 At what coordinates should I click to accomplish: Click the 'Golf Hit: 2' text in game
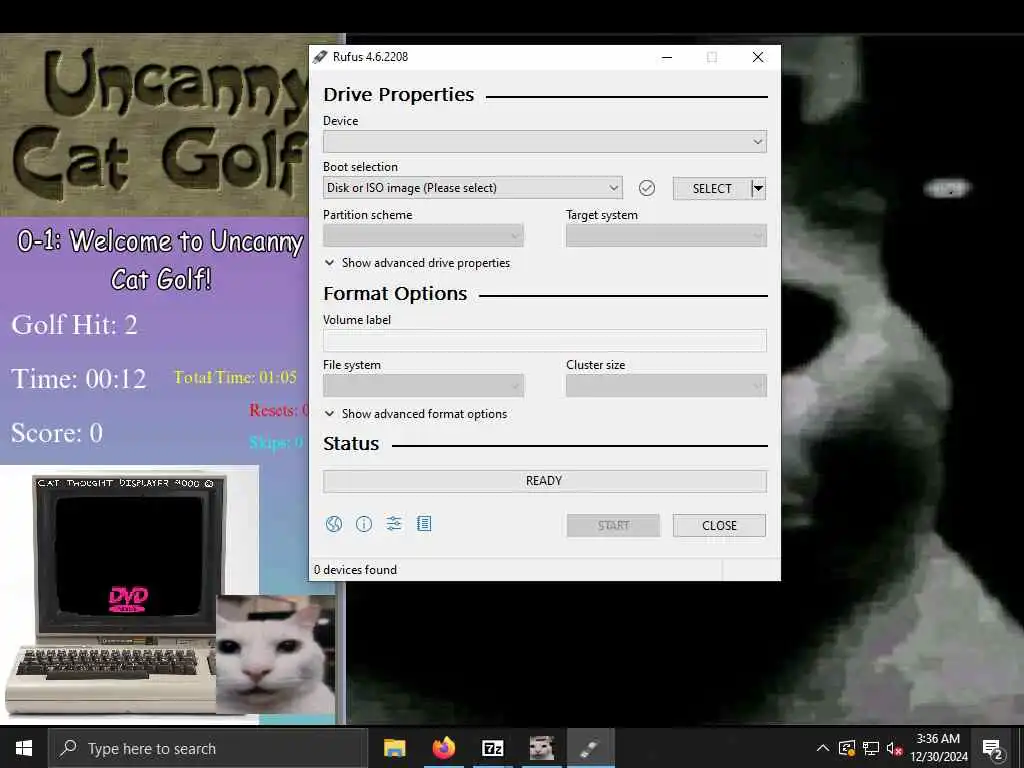pyautogui.click(x=74, y=325)
